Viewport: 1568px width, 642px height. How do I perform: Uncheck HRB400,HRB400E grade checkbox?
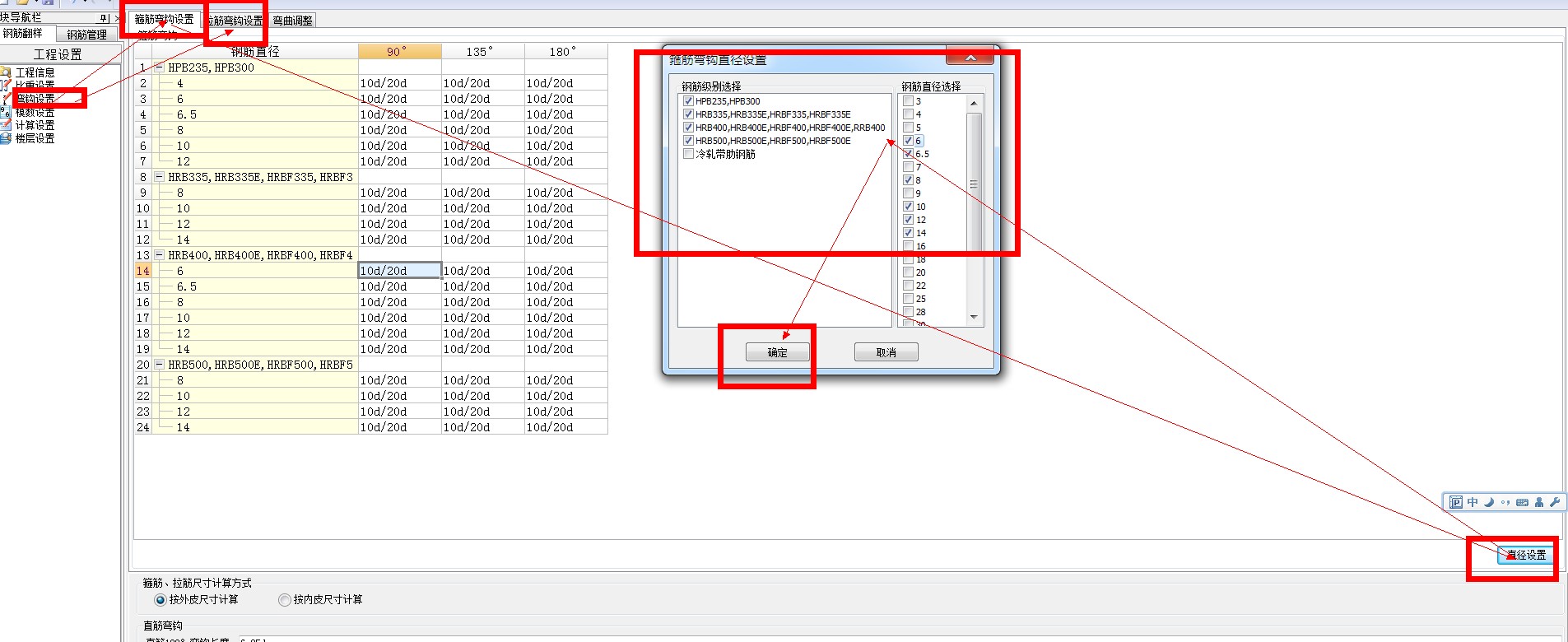coord(688,128)
